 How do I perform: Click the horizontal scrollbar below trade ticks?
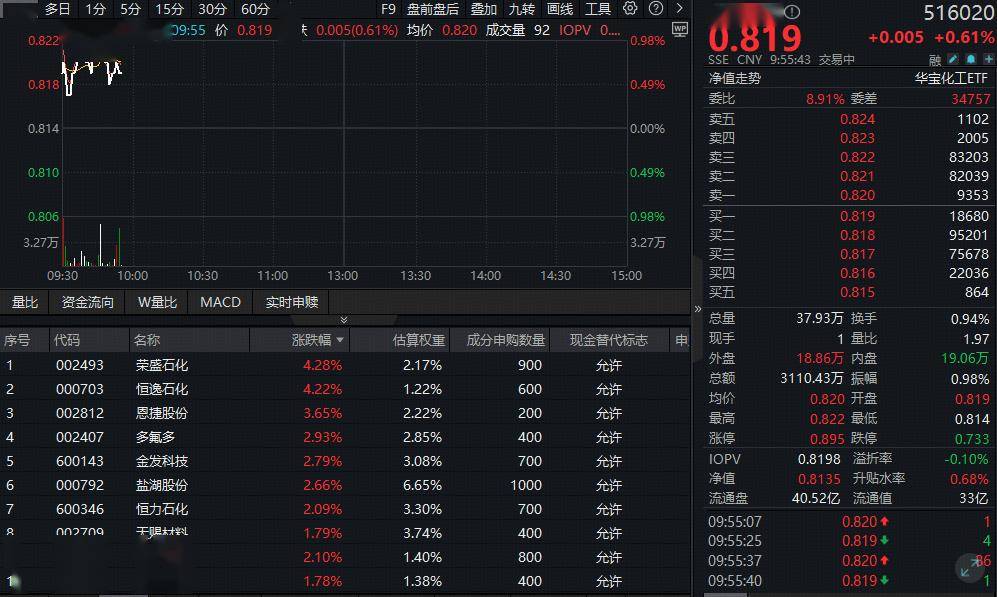point(725,594)
